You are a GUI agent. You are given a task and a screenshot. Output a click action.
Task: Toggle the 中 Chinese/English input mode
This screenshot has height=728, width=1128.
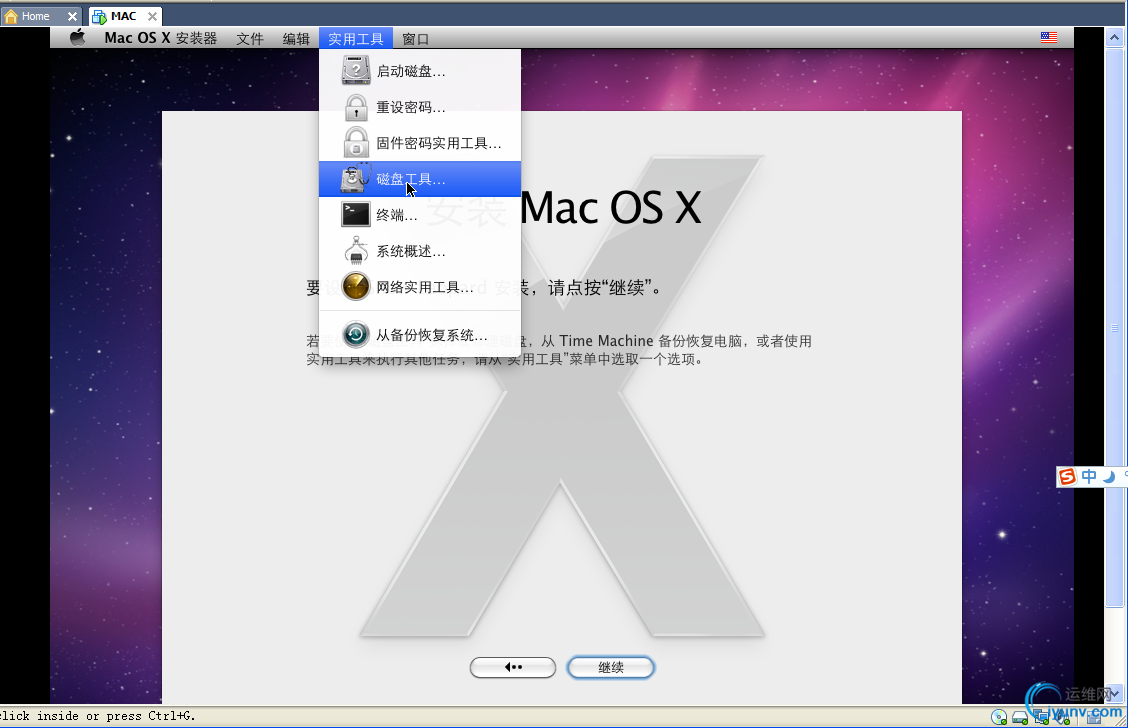click(x=1089, y=476)
